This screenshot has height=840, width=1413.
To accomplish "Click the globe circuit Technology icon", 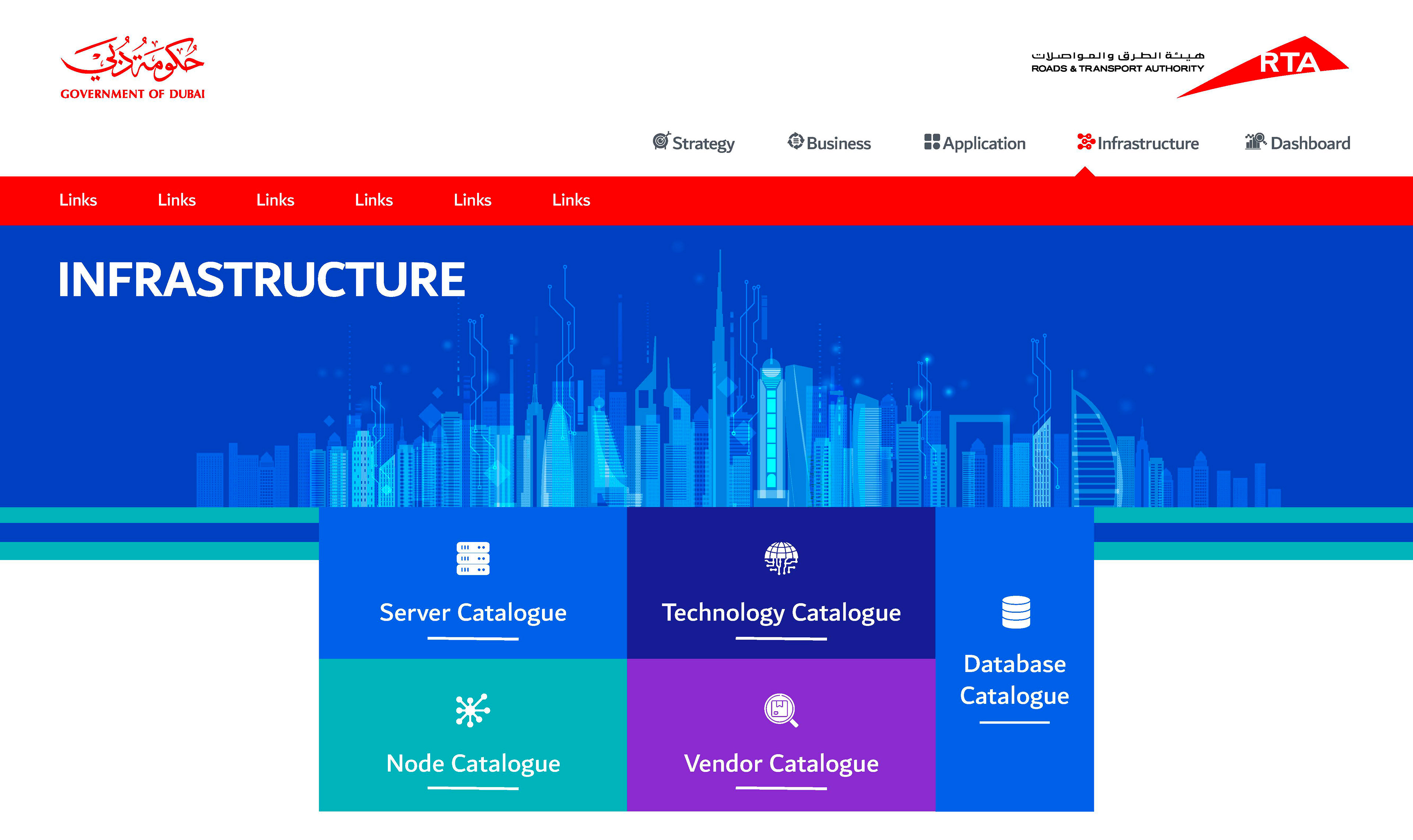I will [781, 558].
